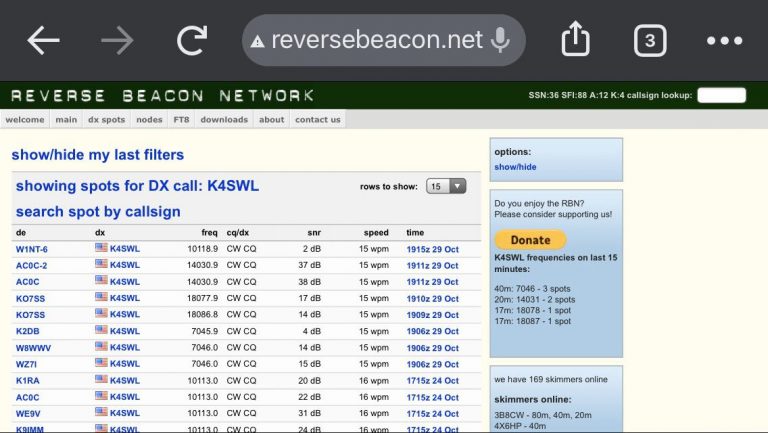Open the 1915z 29 Oct time link
The width and height of the screenshot is (768, 433).
click(x=432, y=249)
